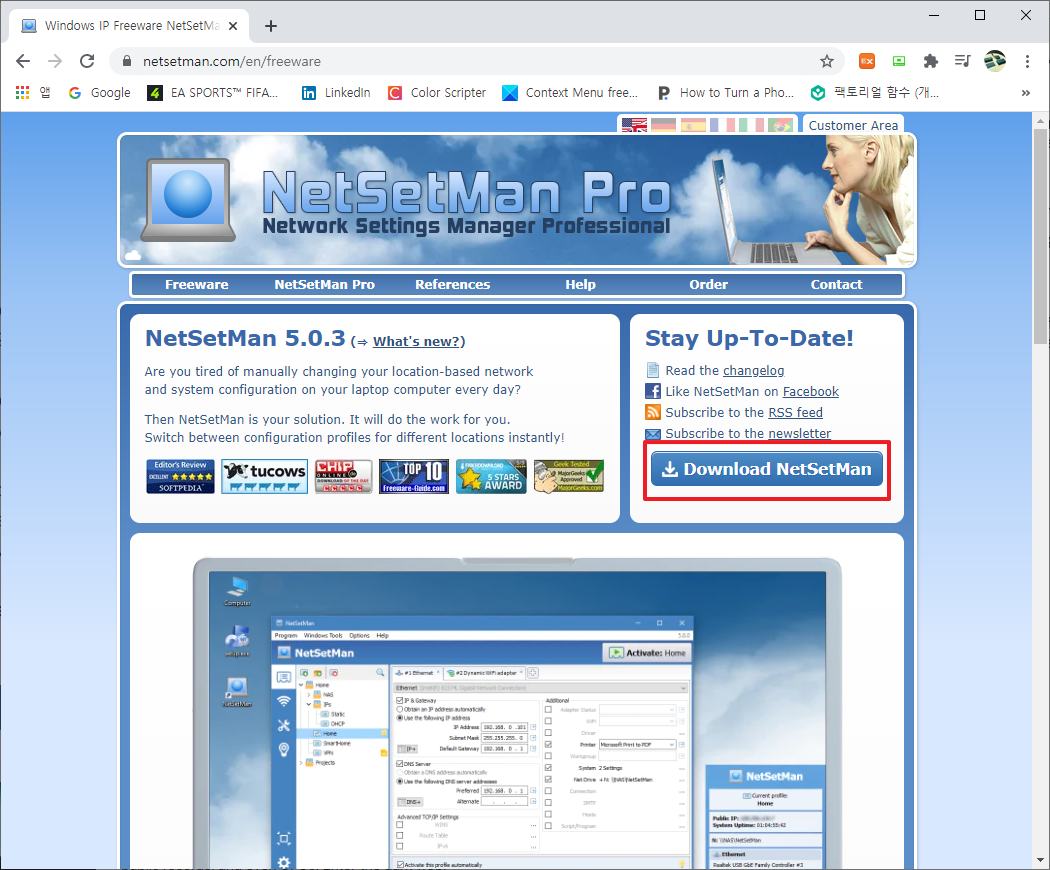This screenshot has width=1050, height=870.
Task: Switch site language to Spanish flag
Action: (x=693, y=125)
